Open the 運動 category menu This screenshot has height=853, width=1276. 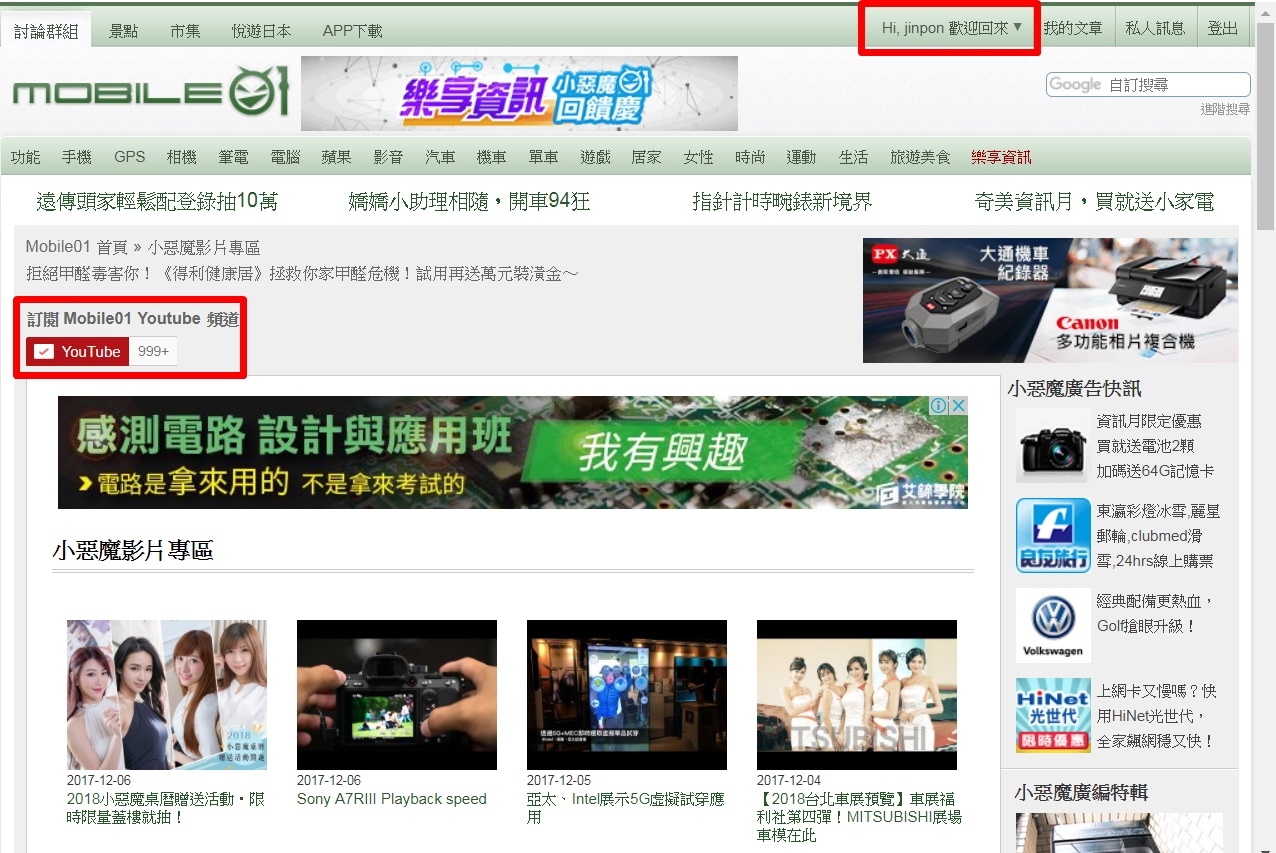click(x=801, y=157)
